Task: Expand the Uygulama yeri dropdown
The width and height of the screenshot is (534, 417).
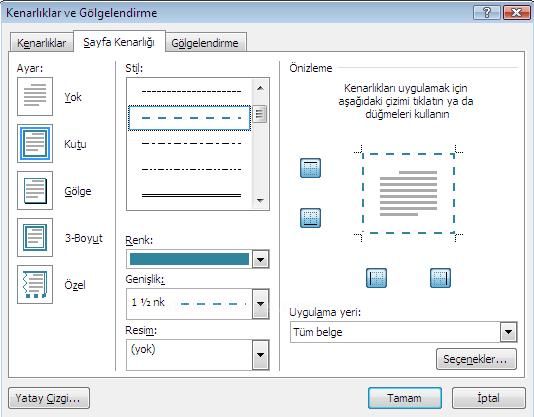Action: [508, 331]
